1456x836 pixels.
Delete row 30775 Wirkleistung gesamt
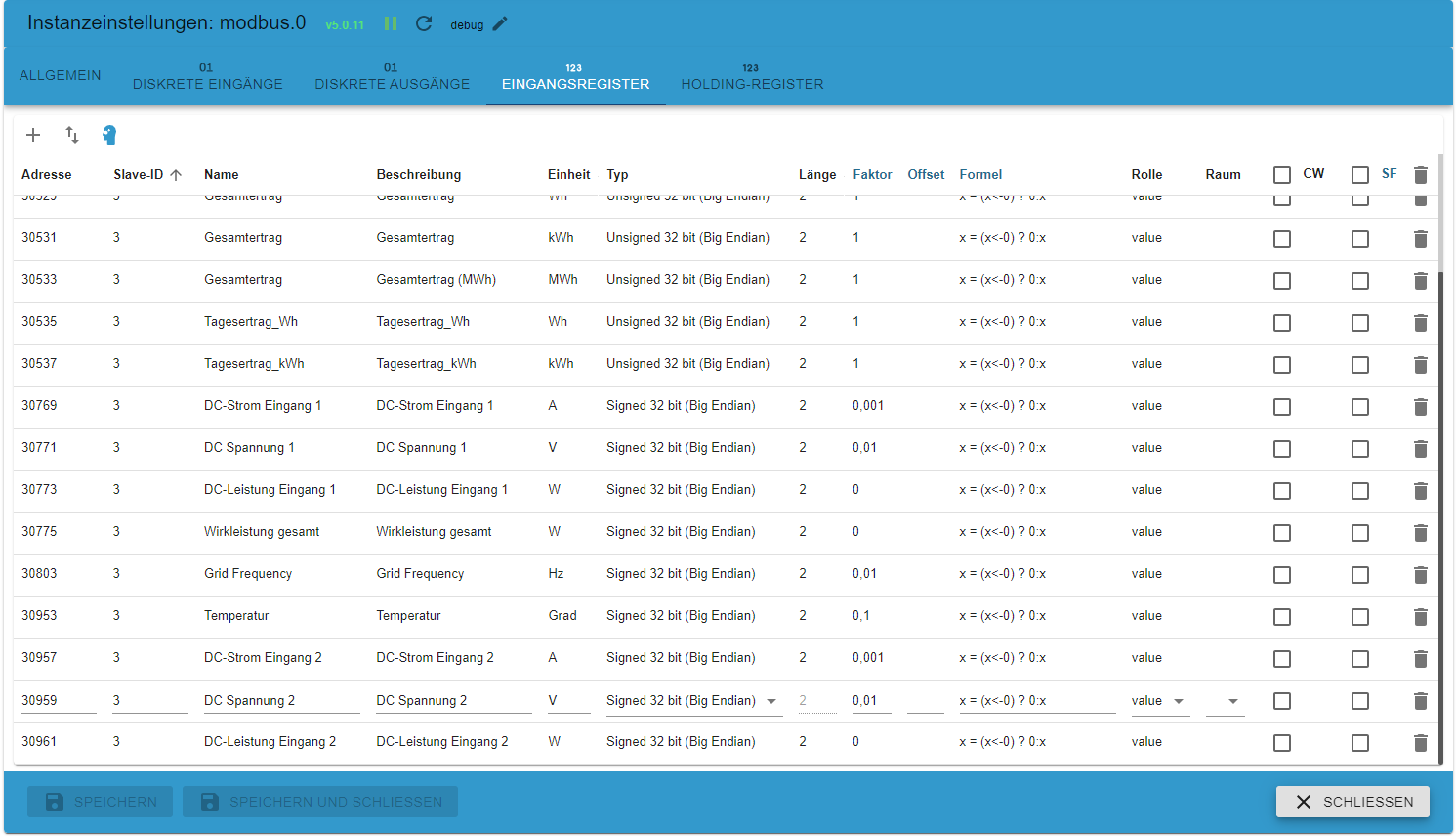1421,533
